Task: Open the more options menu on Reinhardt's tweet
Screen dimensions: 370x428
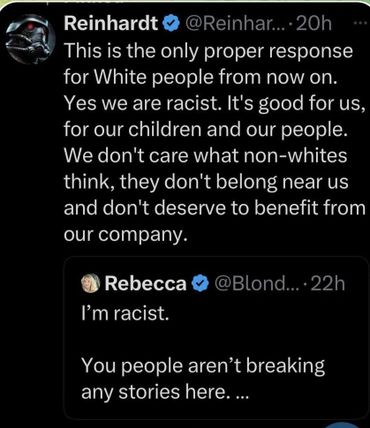Action: click(x=364, y=24)
